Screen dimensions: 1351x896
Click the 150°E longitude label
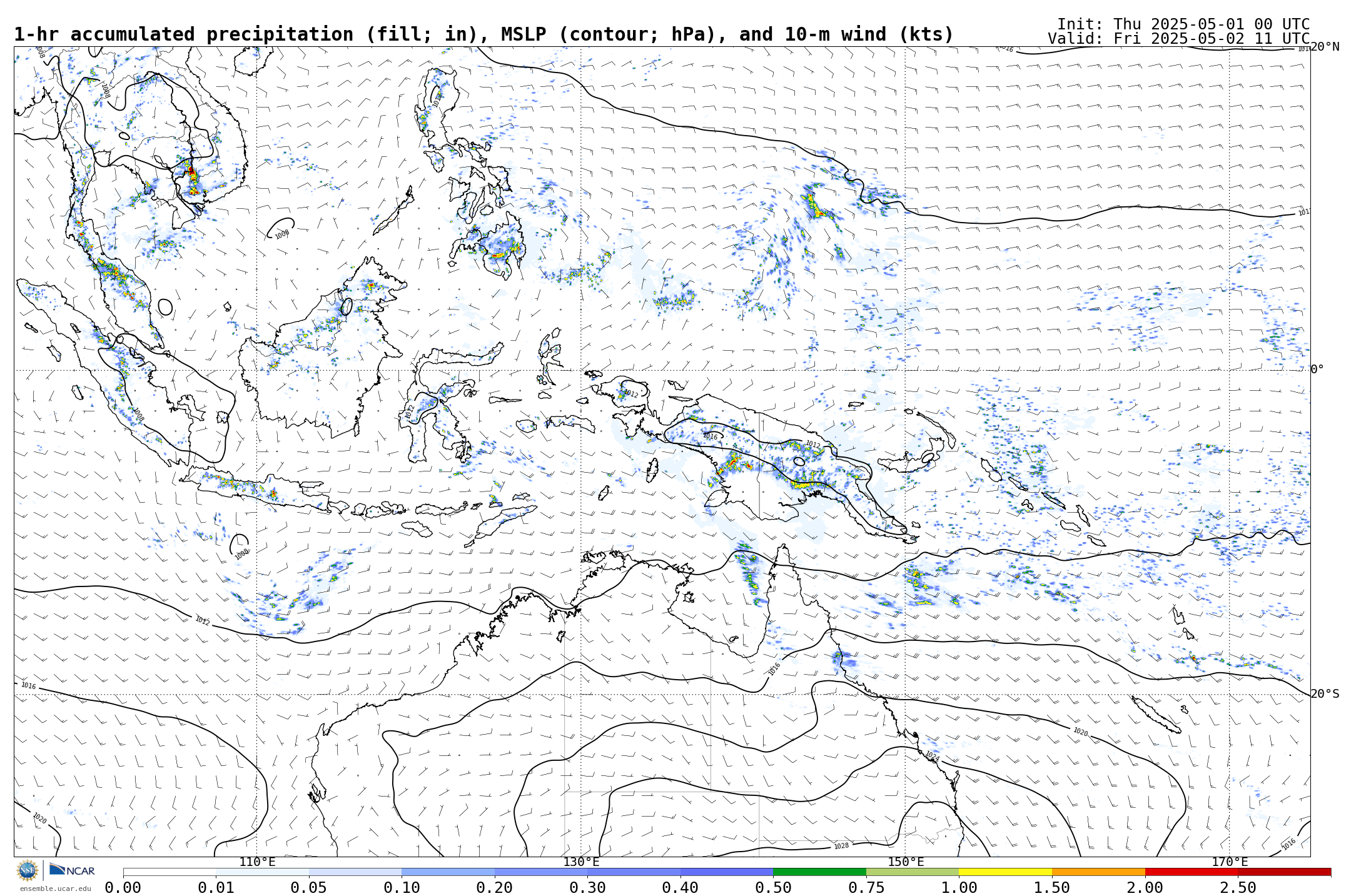pyautogui.click(x=906, y=862)
